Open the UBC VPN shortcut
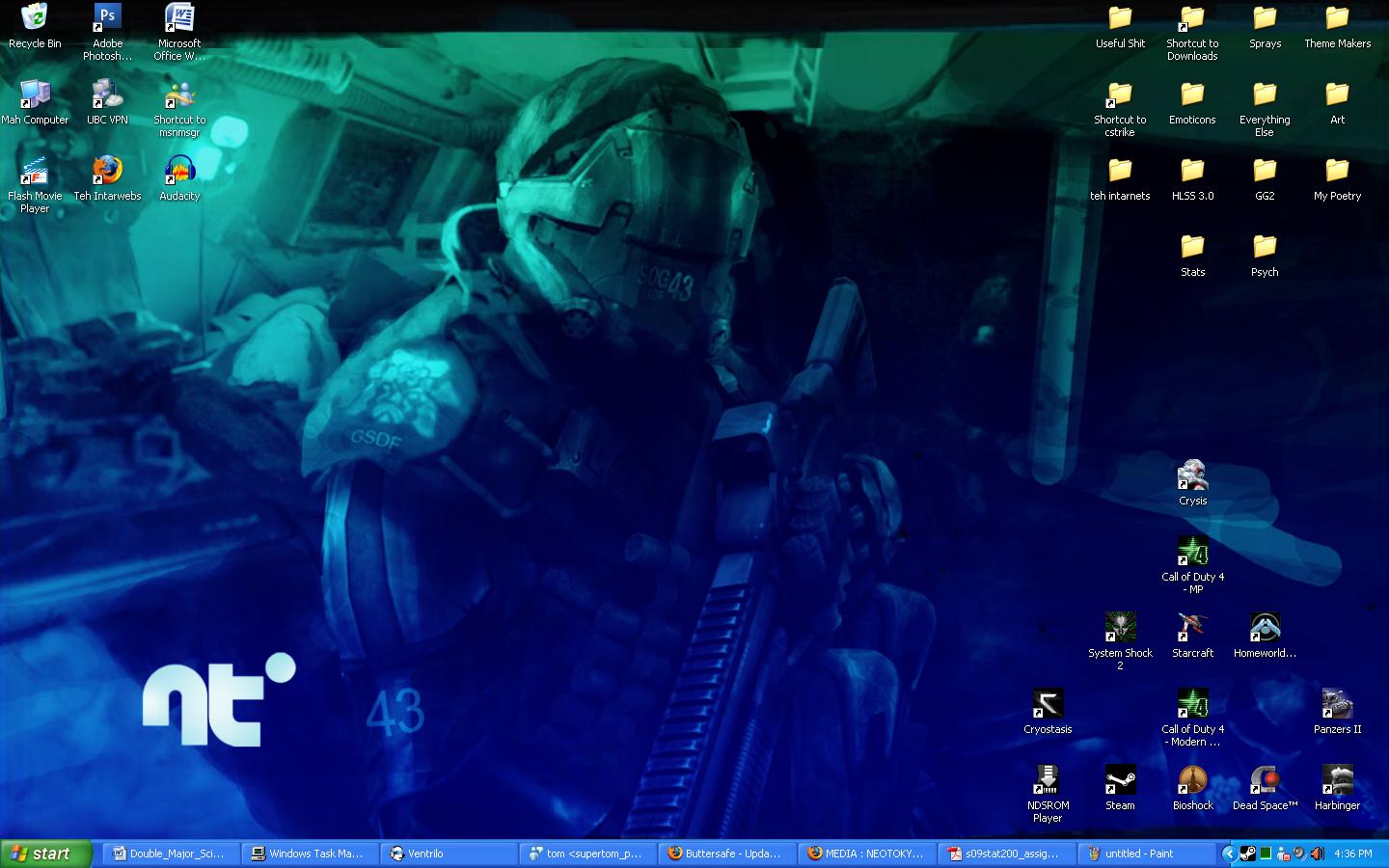 point(107,102)
